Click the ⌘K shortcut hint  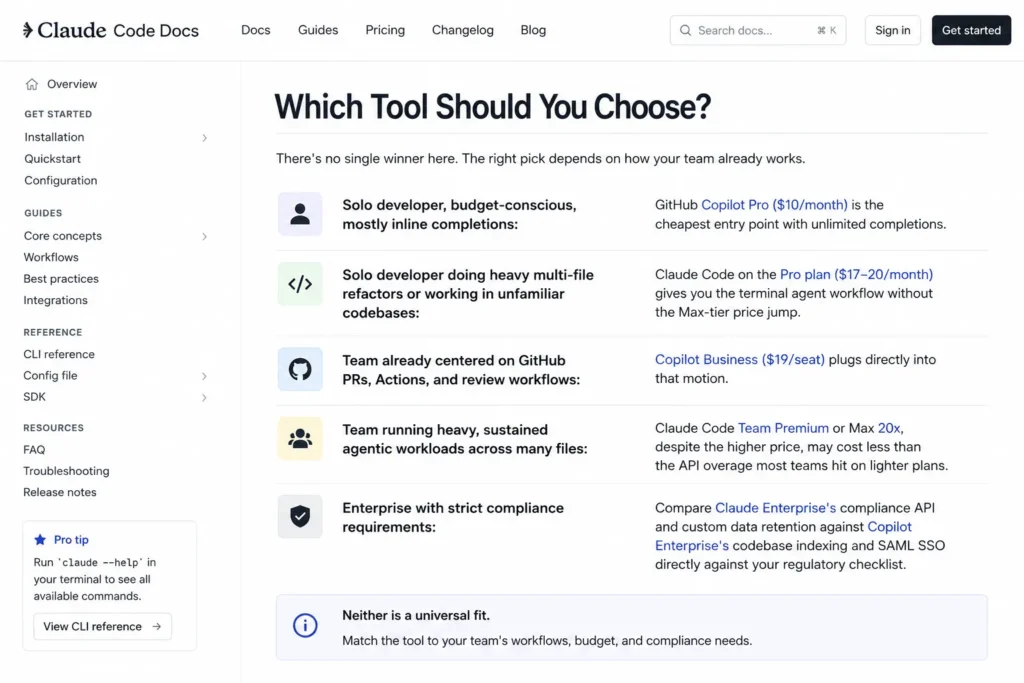(826, 30)
